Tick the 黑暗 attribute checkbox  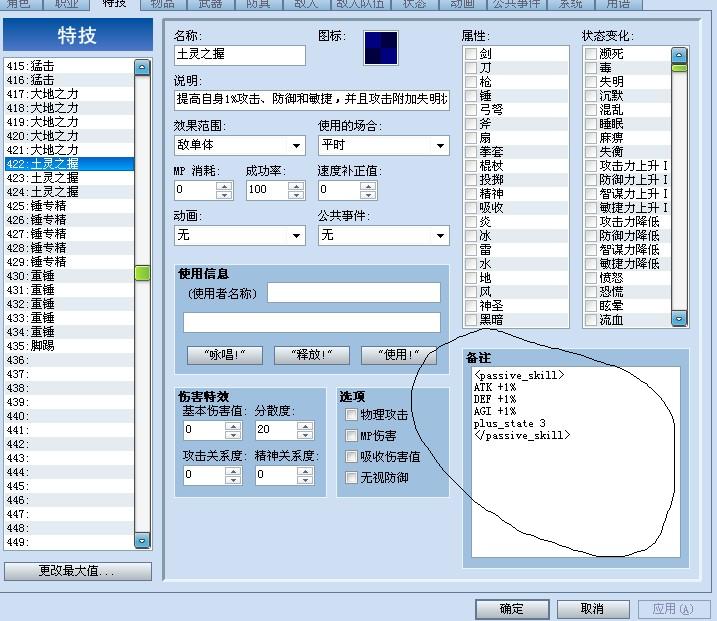pyautogui.click(x=471, y=320)
